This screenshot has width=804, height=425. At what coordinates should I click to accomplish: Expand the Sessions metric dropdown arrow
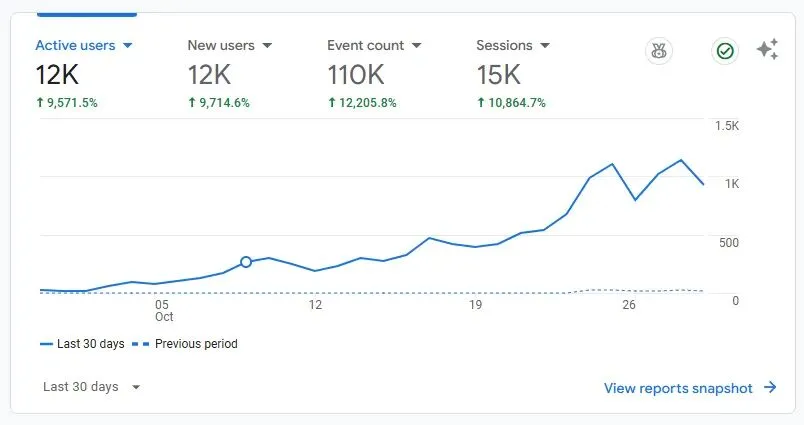click(x=545, y=46)
